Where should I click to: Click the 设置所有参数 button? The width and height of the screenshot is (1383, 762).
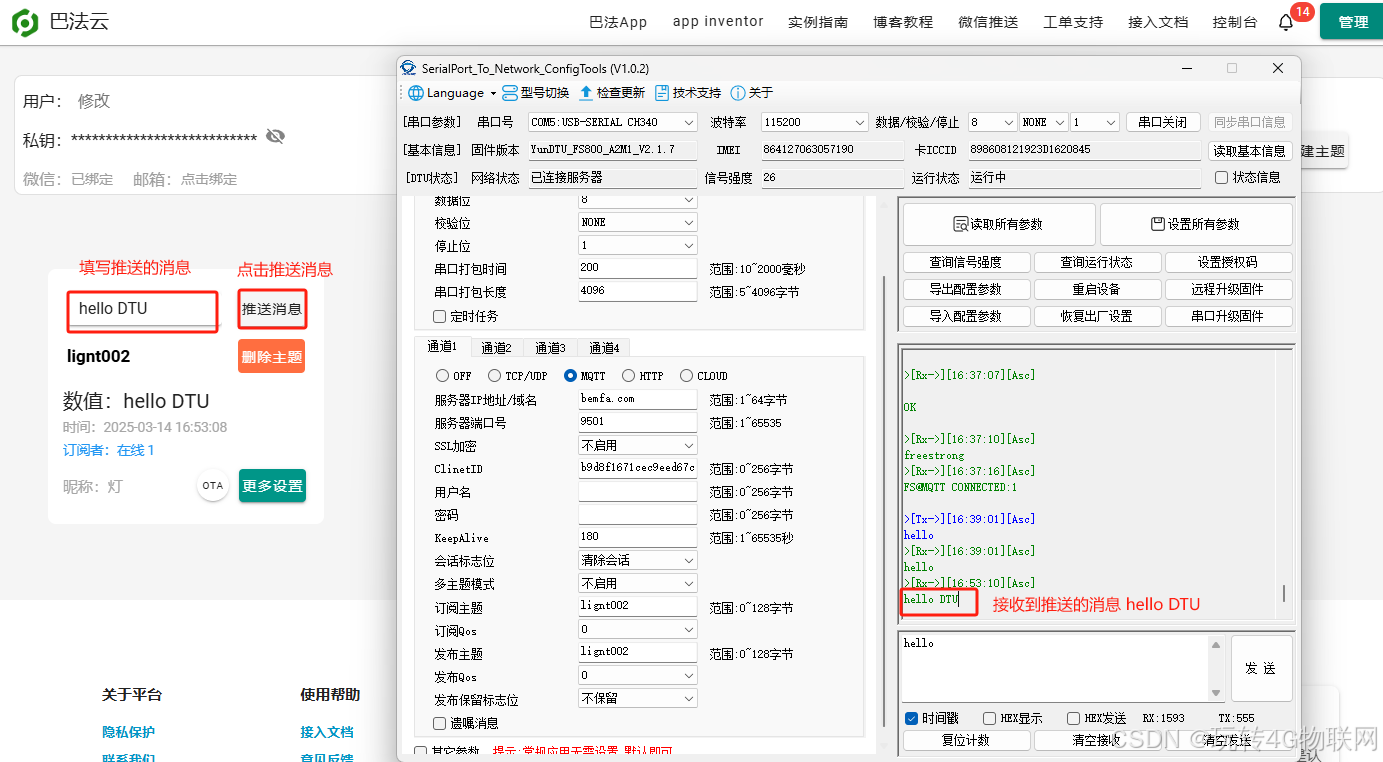[x=1196, y=224]
